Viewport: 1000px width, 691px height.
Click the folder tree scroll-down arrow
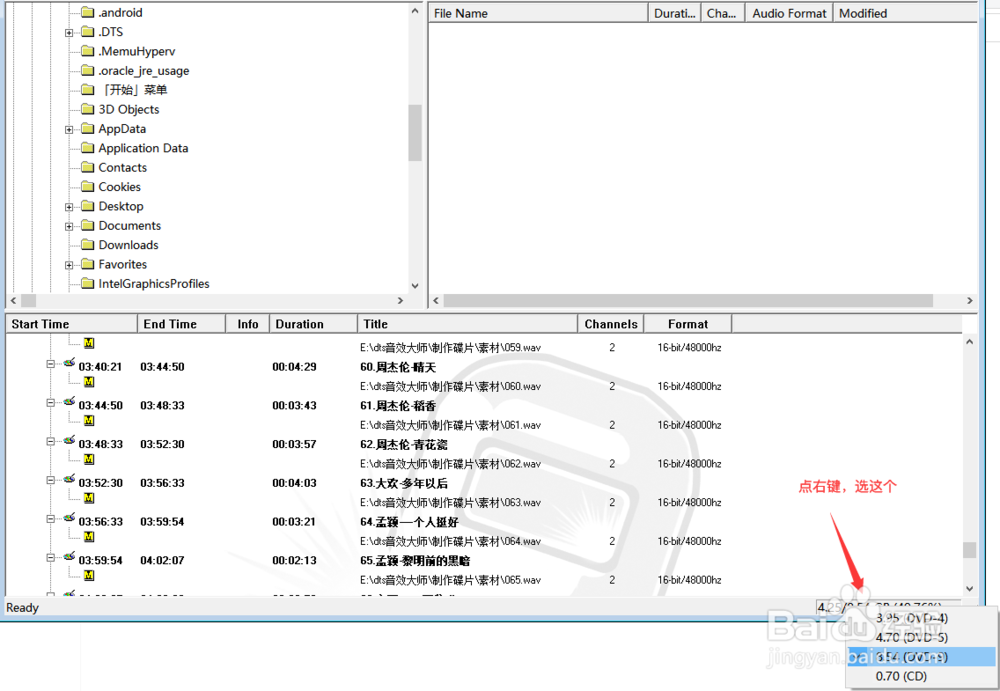click(x=415, y=286)
